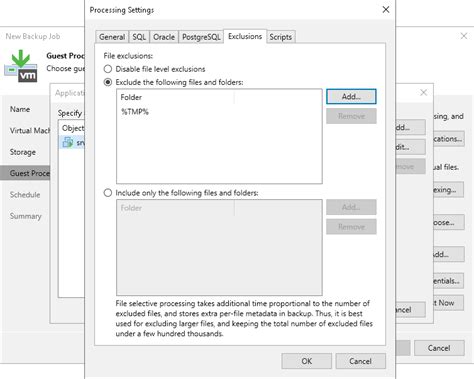Image resolution: width=474 pixels, height=379 pixels.
Task: Click Add for the exclusion list
Action: [351, 97]
